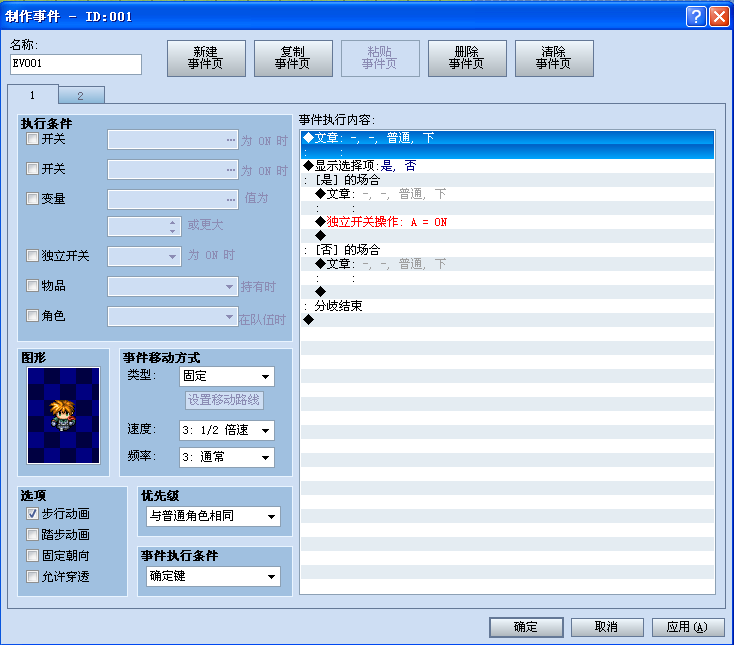The image size is (734, 645).
Task: Open the 物品 item dropdown
Action: click(x=173, y=286)
